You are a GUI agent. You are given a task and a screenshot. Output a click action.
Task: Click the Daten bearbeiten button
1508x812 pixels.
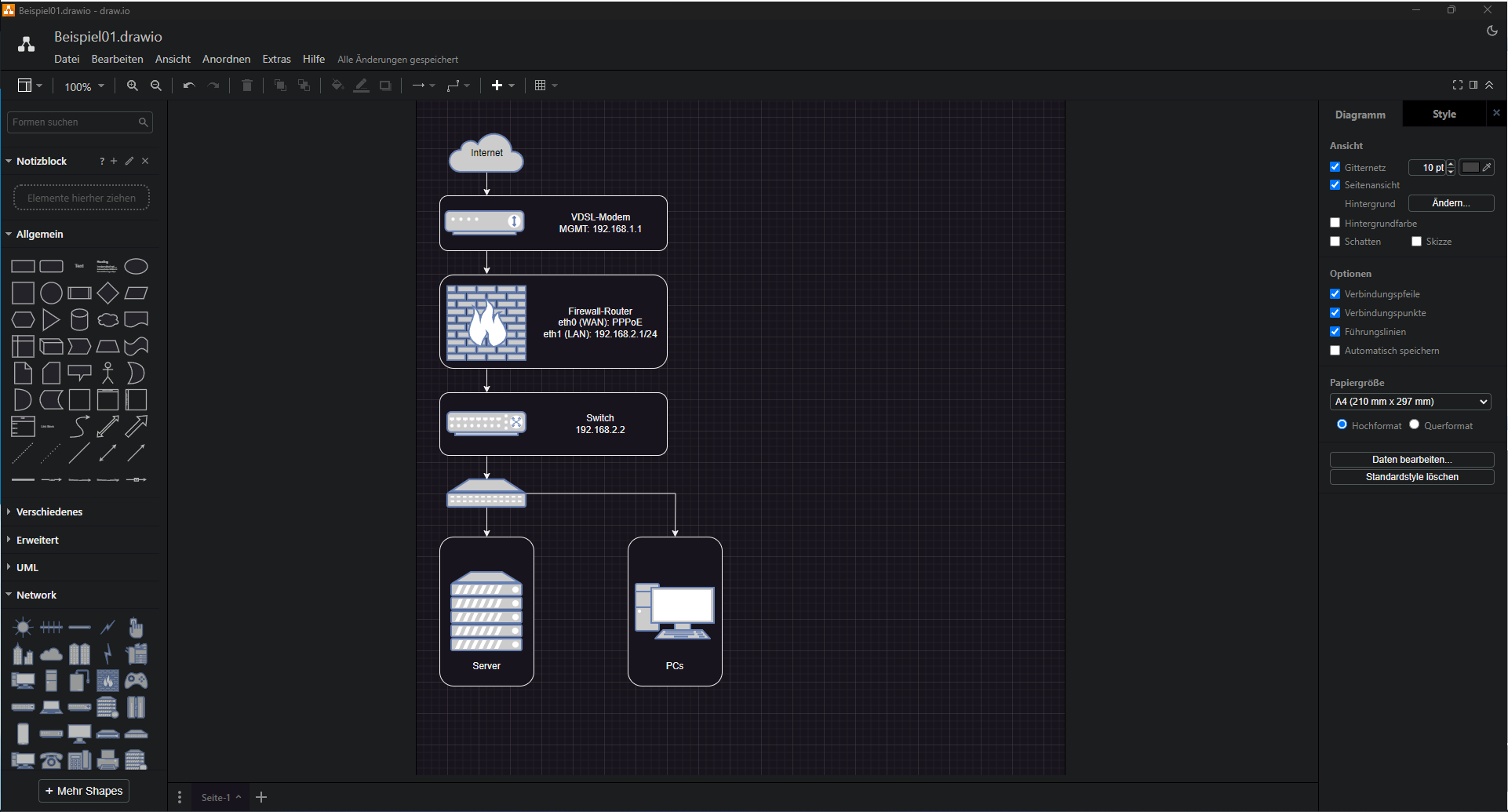point(1411,460)
